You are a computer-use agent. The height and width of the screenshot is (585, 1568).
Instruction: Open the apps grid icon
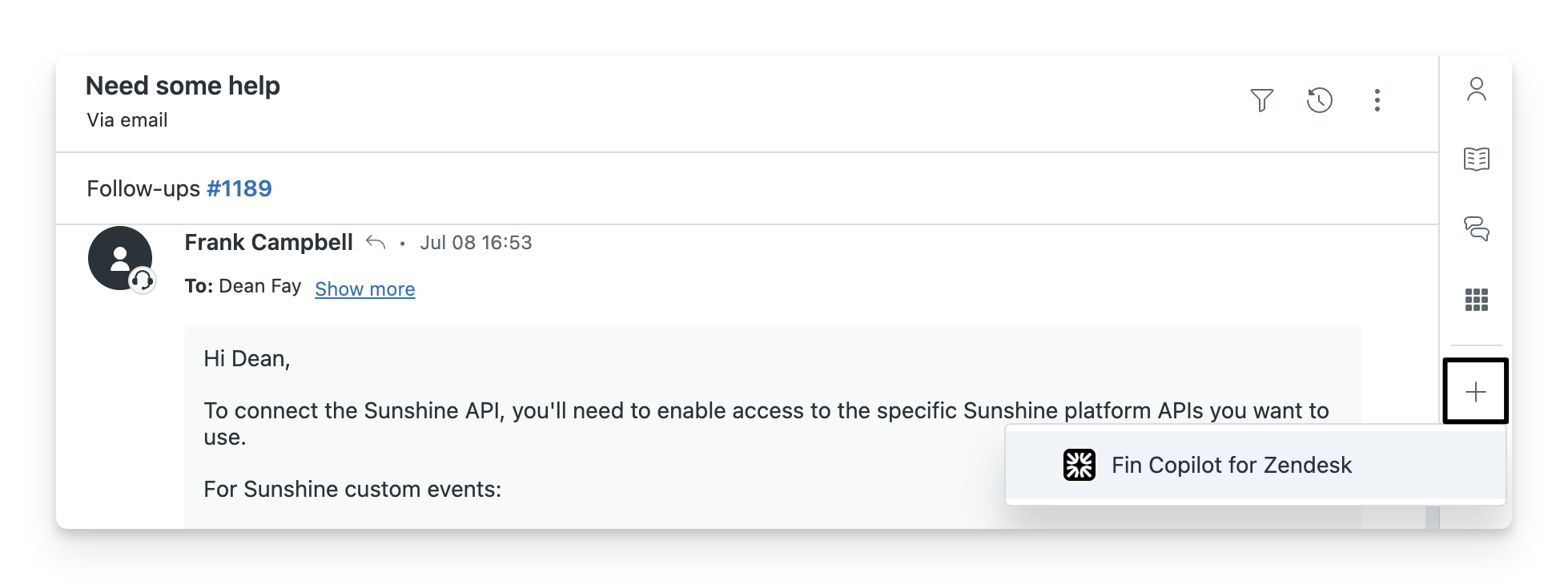point(1476,300)
